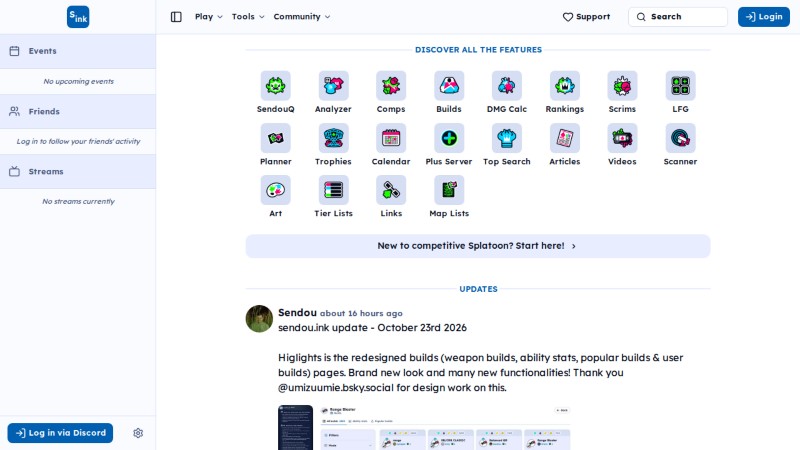Click Log in via Discord button
The width and height of the screenshot is (800, 450).
[x=60, y=433]
